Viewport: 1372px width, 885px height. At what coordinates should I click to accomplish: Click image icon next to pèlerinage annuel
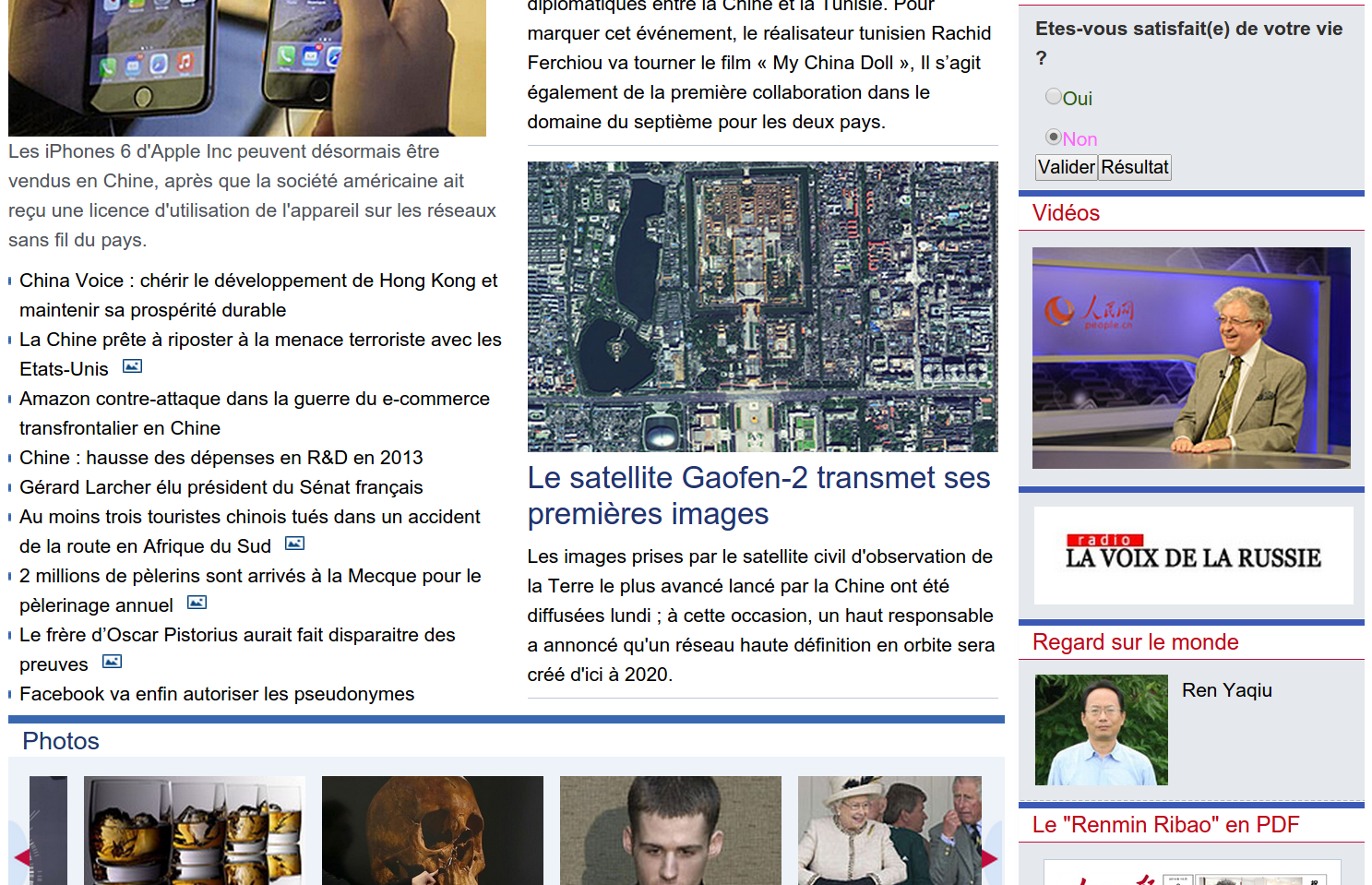197,603
